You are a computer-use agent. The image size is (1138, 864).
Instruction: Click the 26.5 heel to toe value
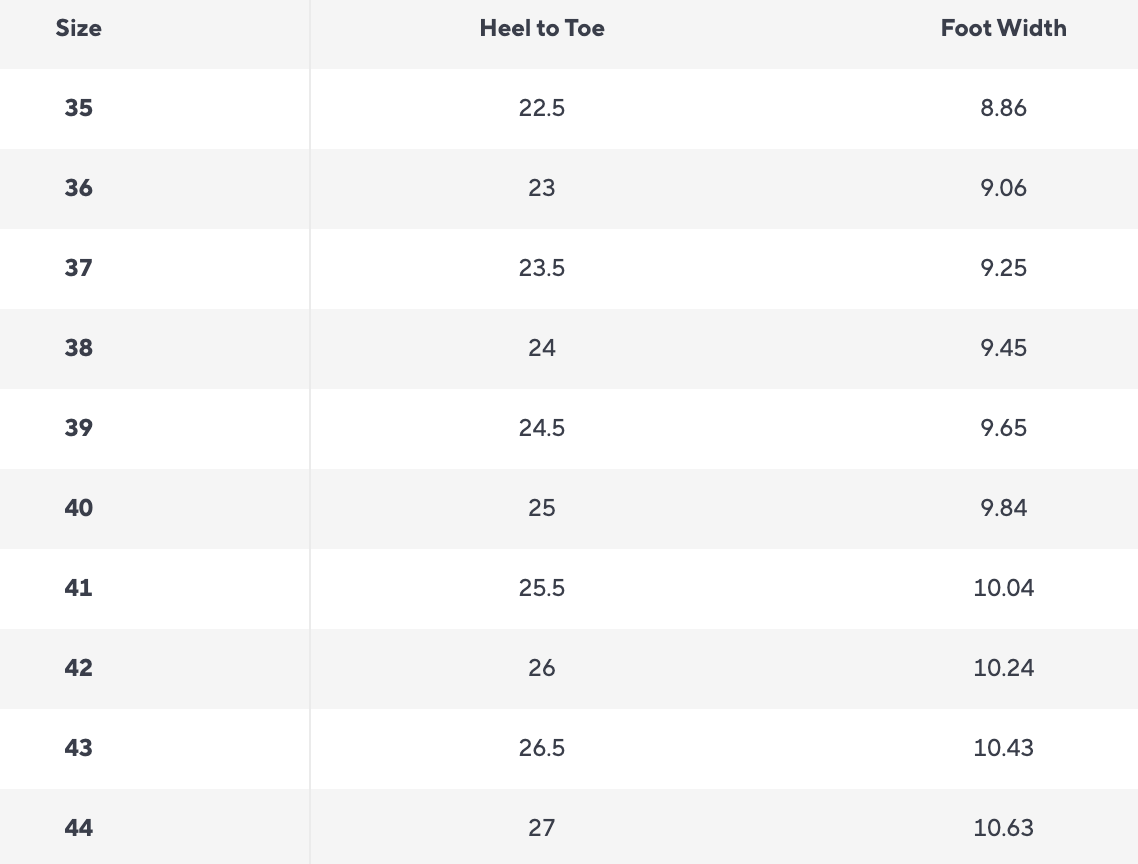tap(542, 748)
